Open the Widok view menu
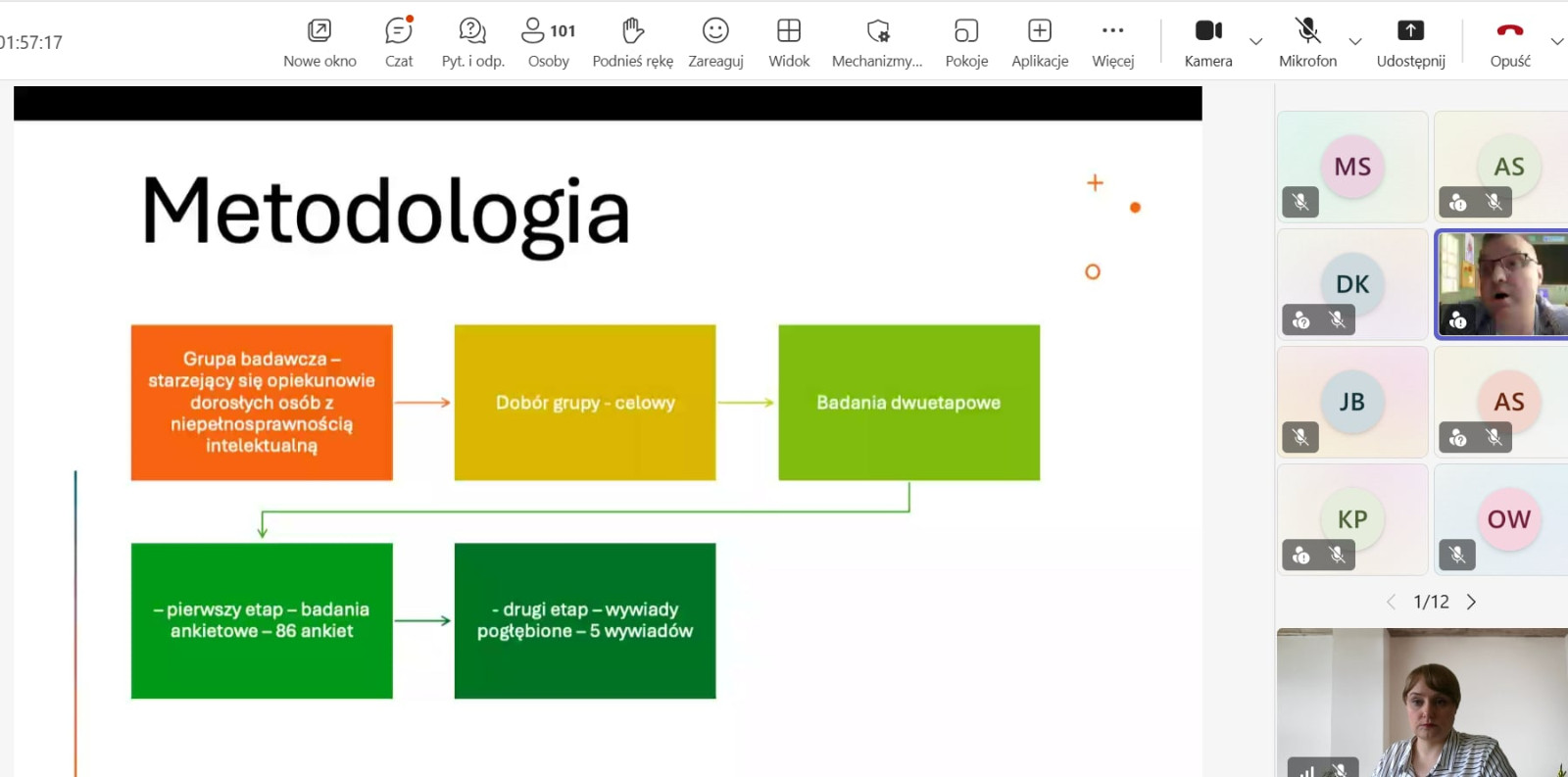 pos(789,41)
